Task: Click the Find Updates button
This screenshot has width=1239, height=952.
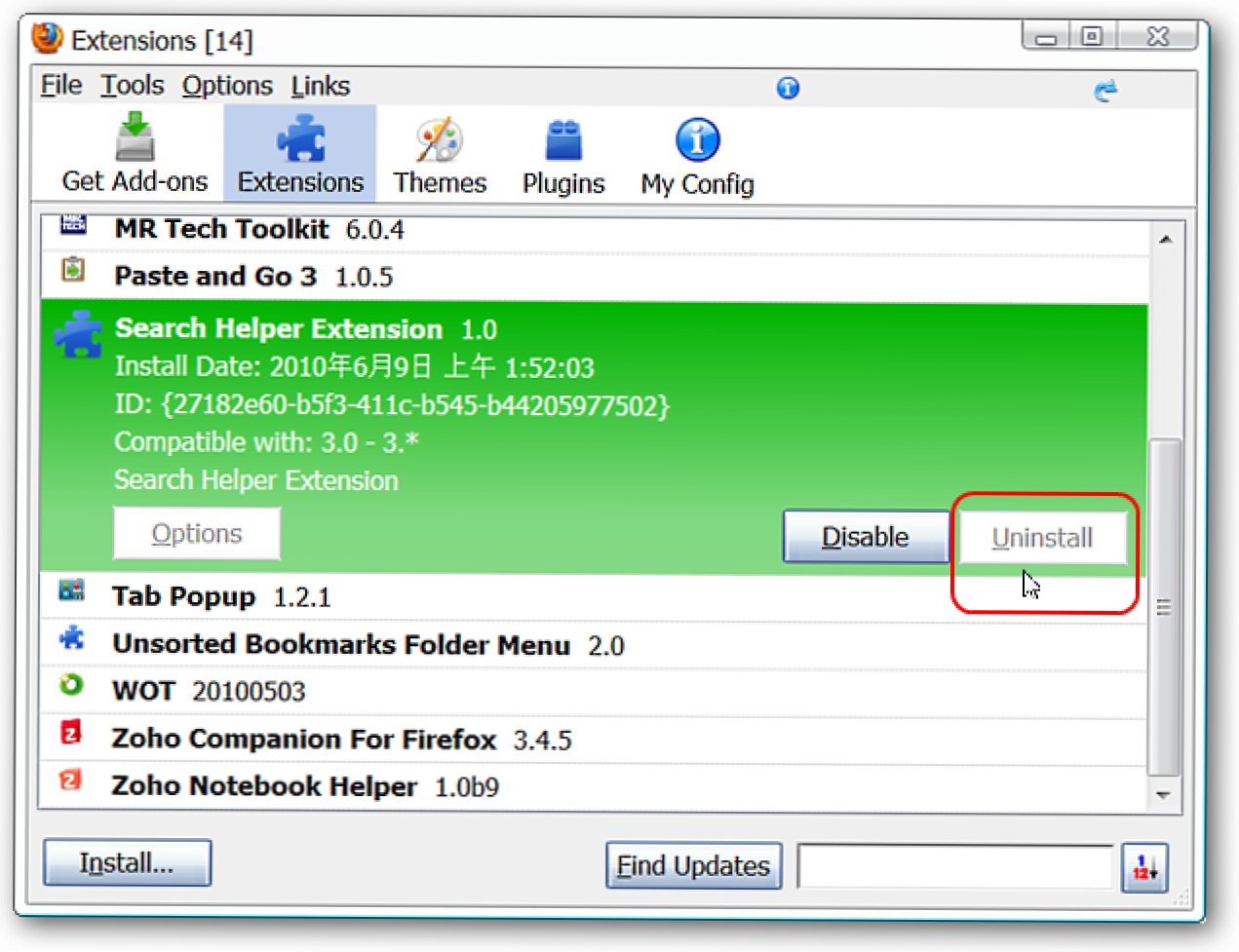Action: click(x=693, y=866)
